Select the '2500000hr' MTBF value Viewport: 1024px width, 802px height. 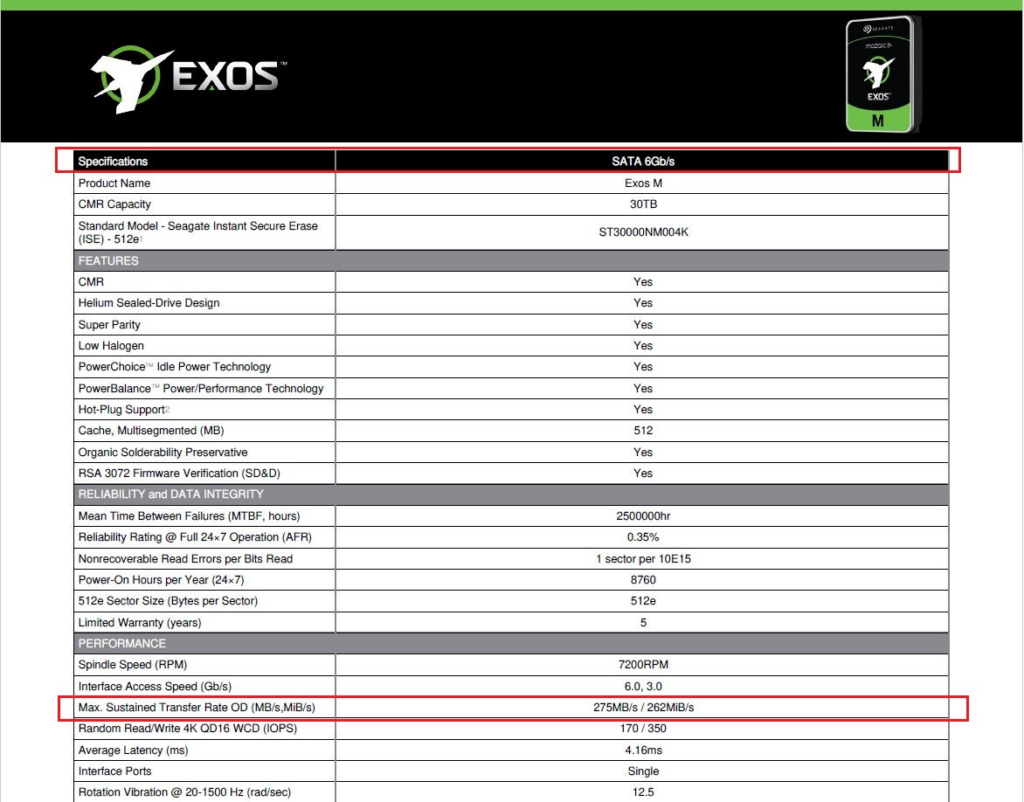coord(643,516)
